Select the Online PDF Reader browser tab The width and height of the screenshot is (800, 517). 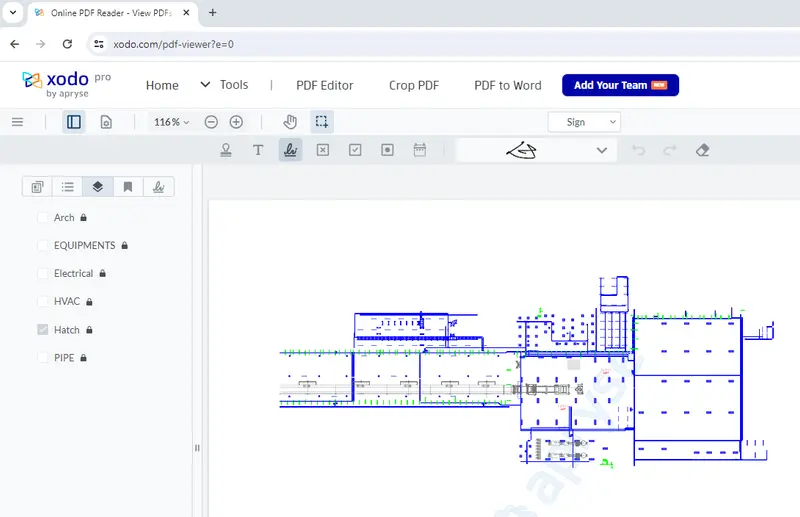click(112, 13)
